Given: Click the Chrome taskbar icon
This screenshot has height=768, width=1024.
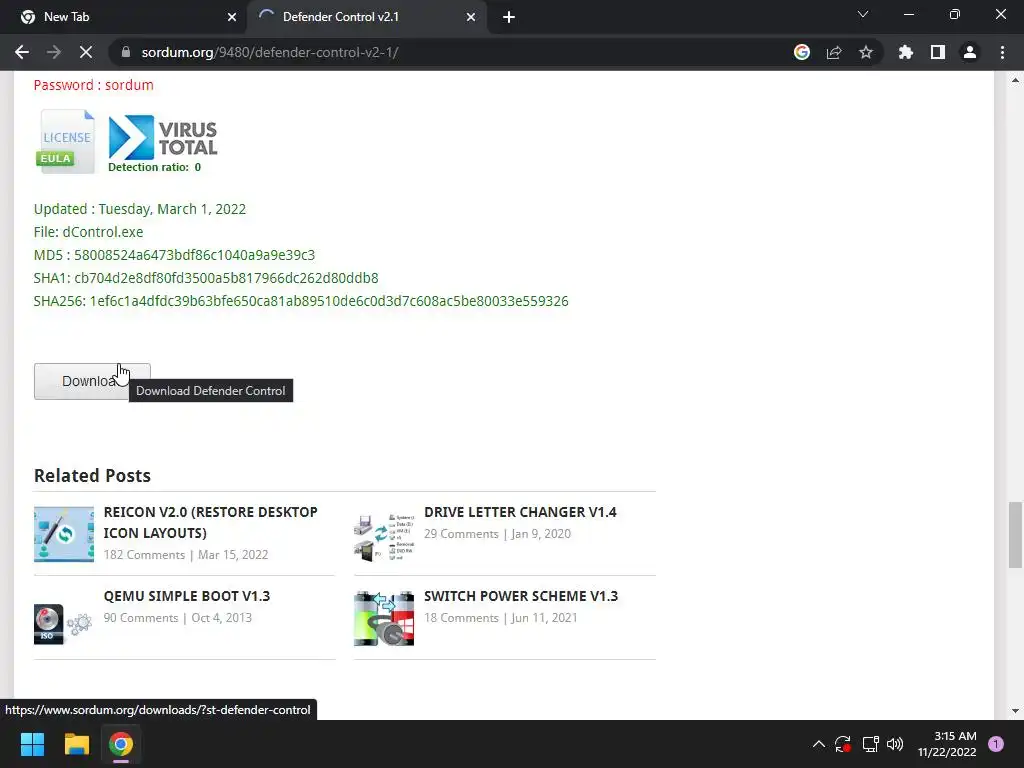Looking at the screenshot, I should (121, 744).
